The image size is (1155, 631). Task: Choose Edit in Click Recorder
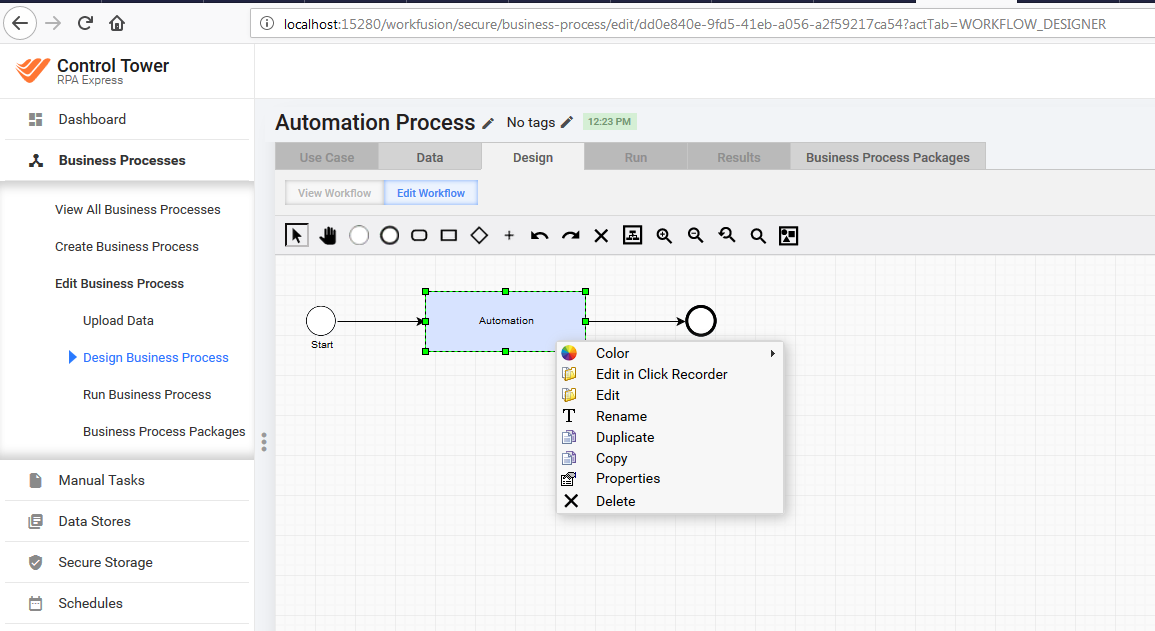click(670, 374)
